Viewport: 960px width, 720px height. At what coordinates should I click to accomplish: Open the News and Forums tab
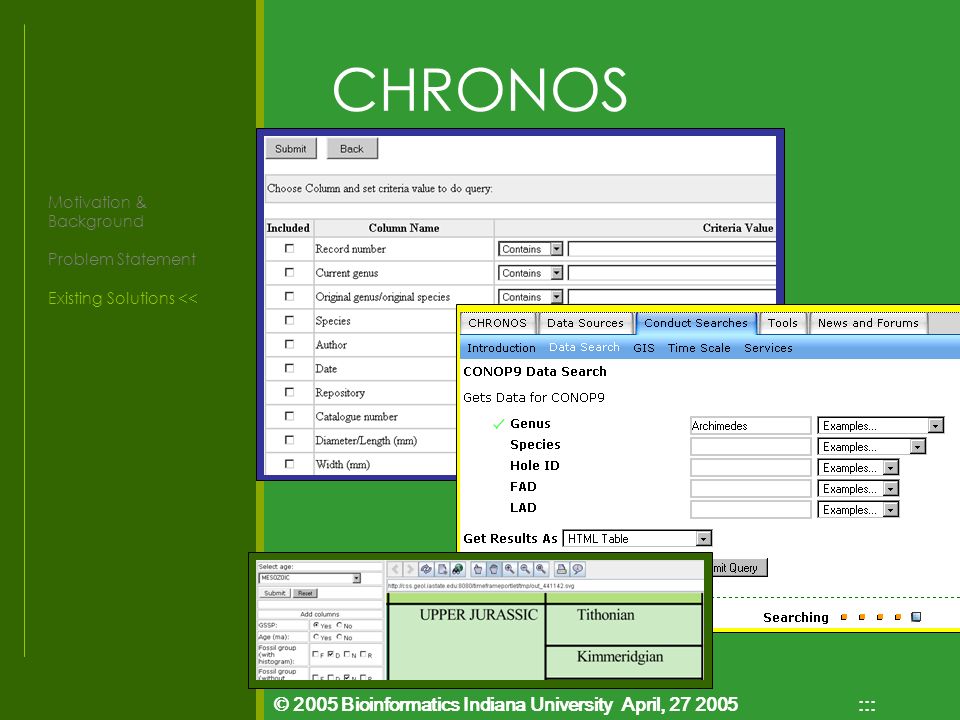[x=868, y=323]
